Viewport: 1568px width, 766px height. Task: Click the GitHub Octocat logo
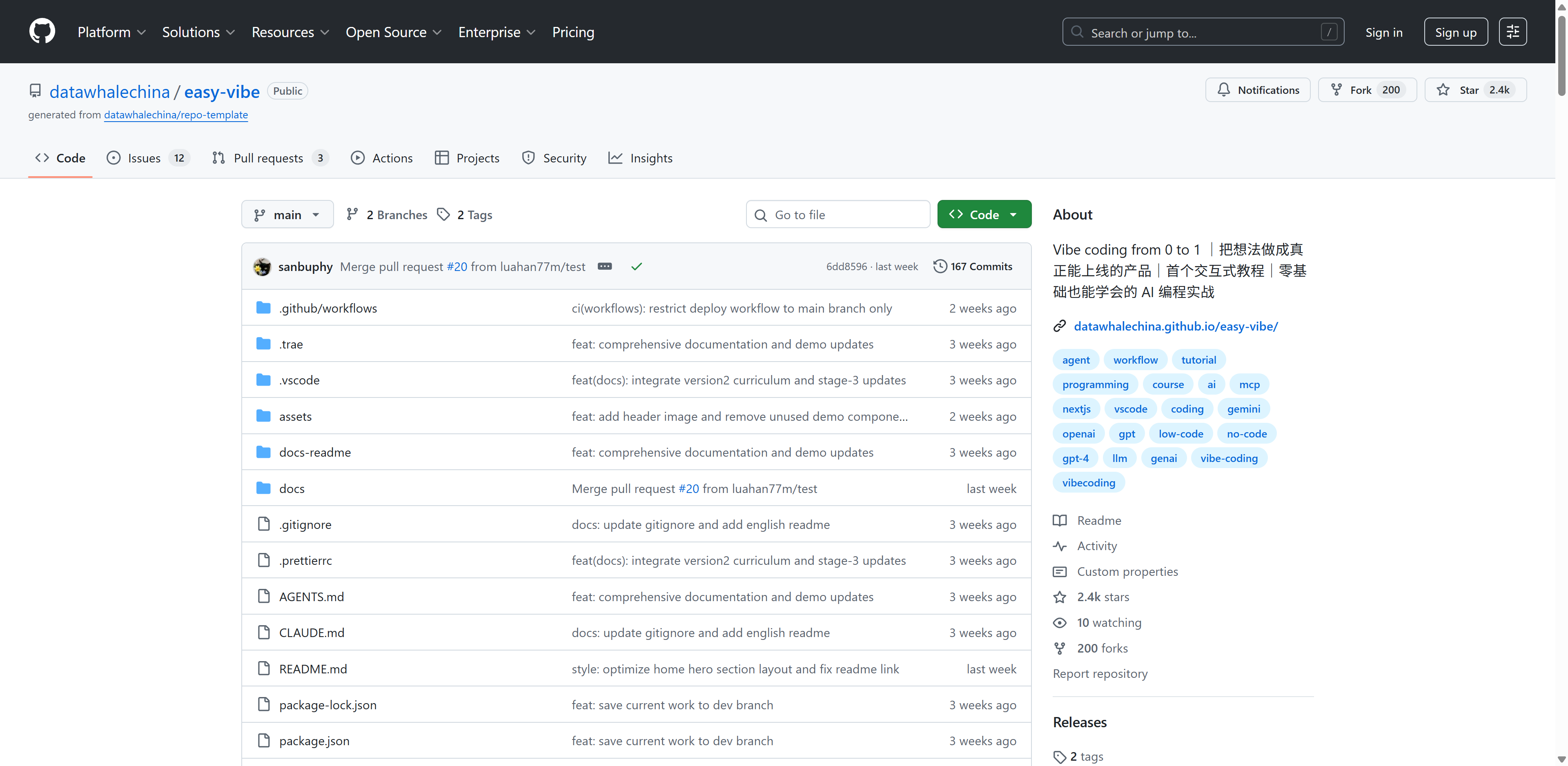[x=42, y=32]
